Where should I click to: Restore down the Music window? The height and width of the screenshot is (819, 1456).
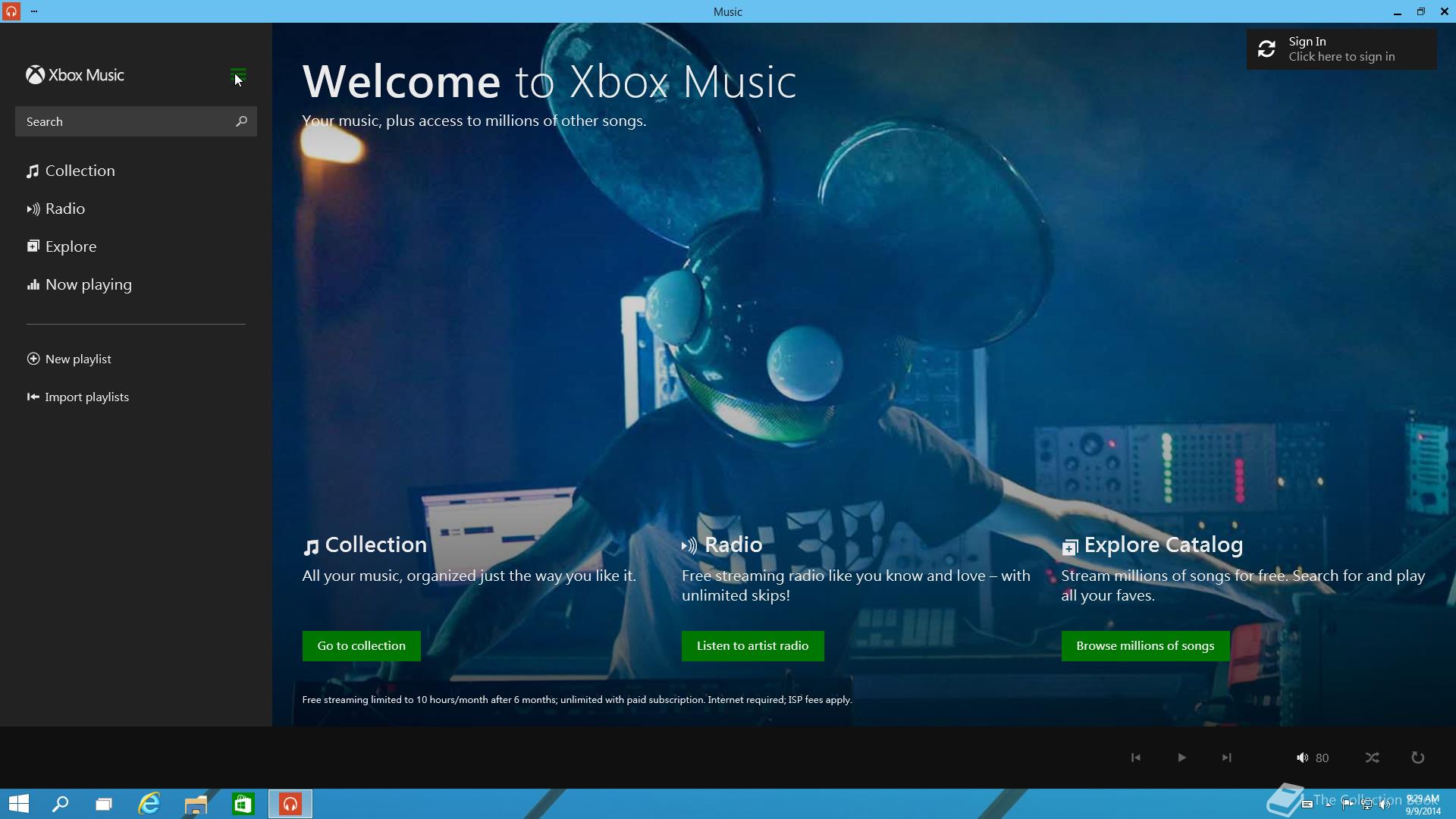(x=1420, y=11)
